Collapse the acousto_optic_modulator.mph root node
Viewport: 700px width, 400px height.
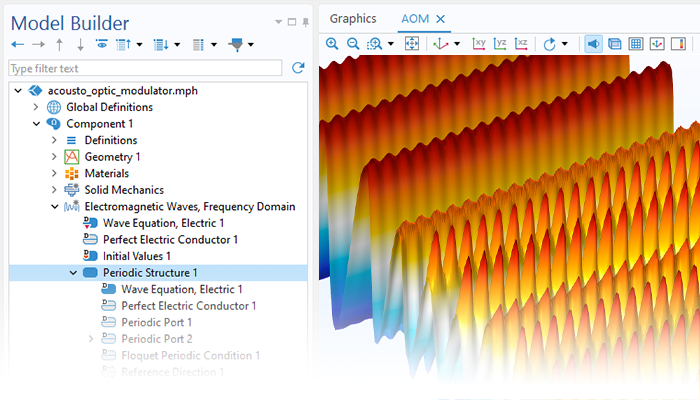18,91
